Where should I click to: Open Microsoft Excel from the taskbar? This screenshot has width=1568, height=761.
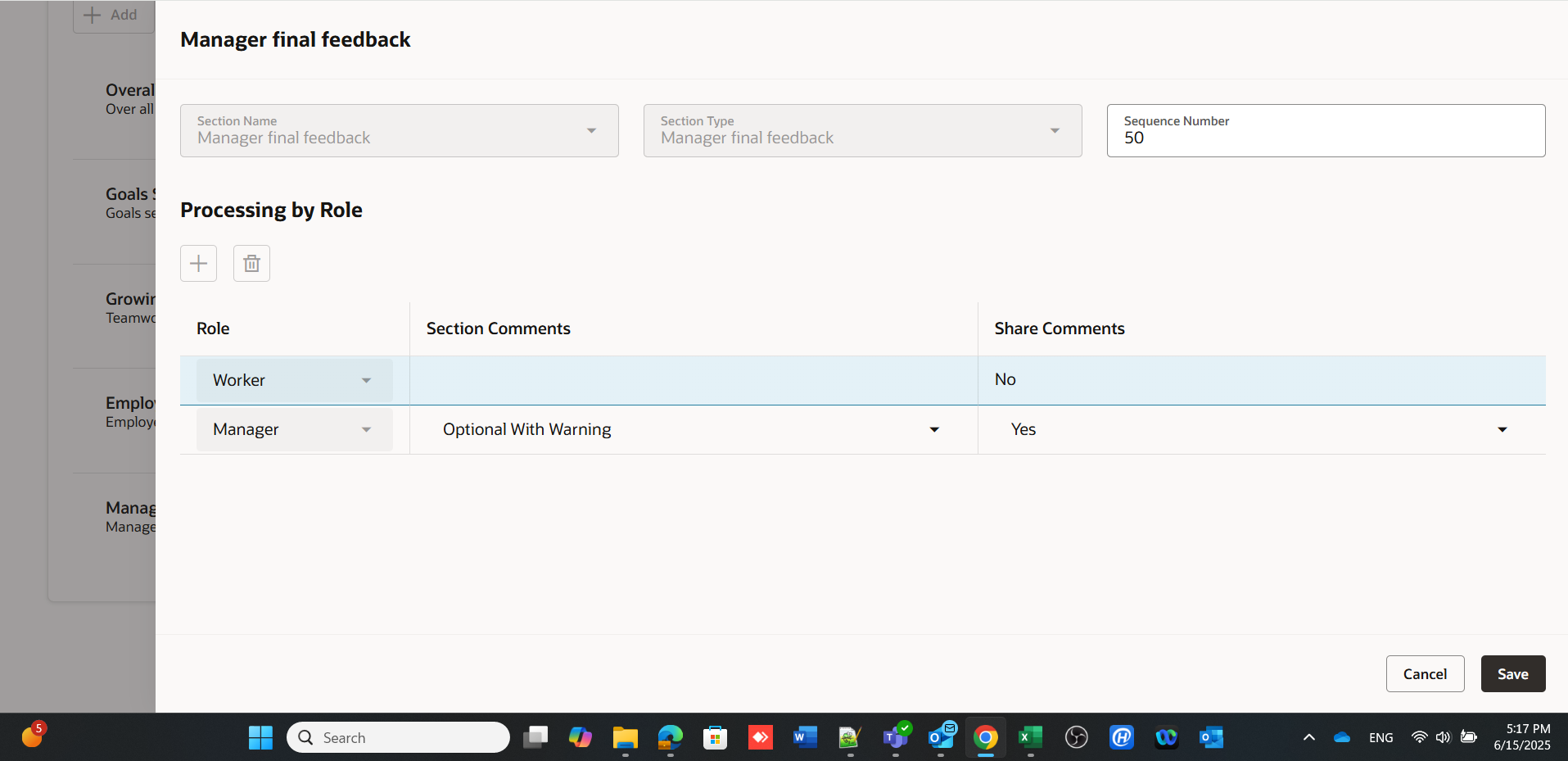(1031, 737)
